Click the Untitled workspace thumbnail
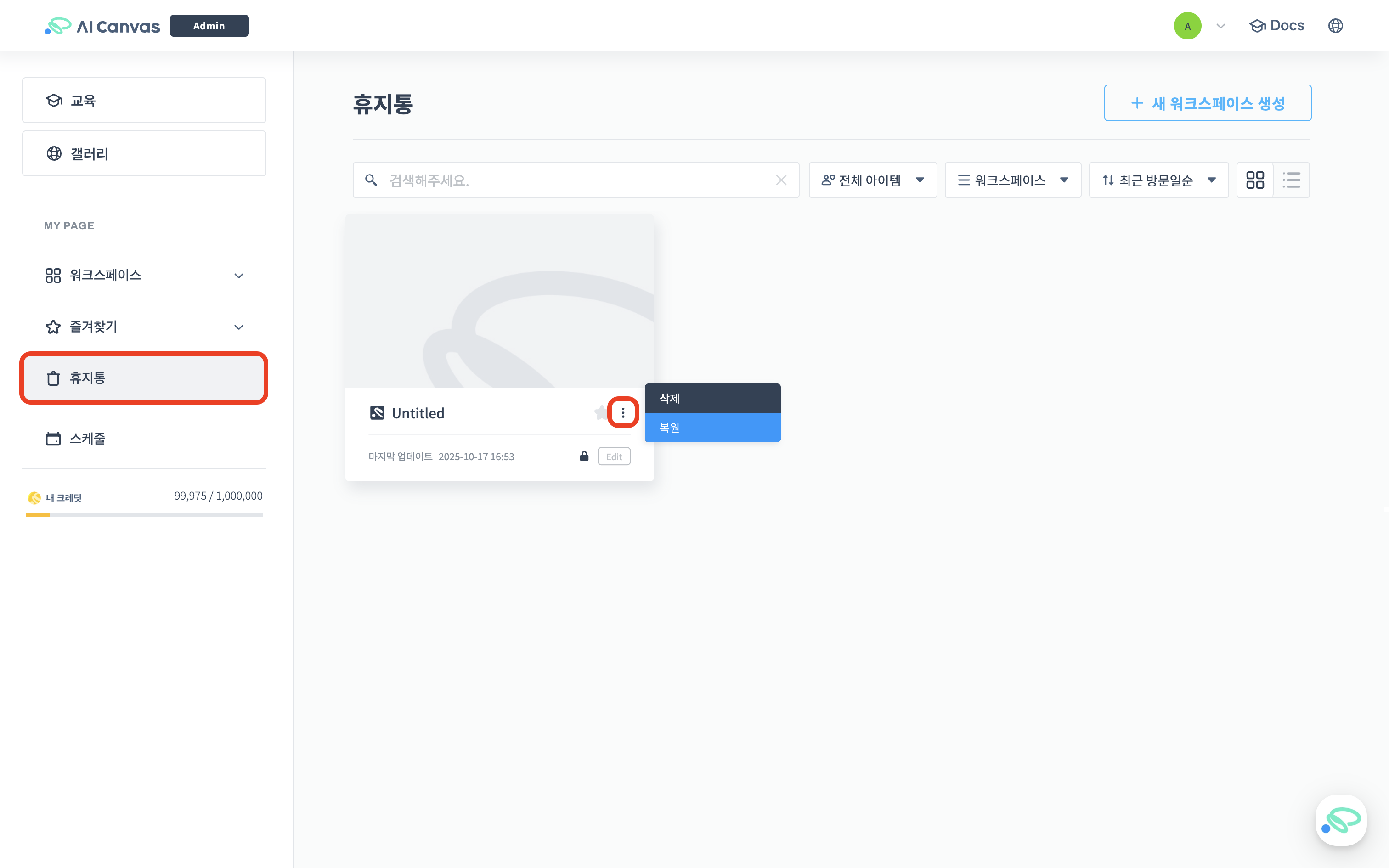Image resolution: width=1389 pixels, height=868 pixels. point(499,299)
